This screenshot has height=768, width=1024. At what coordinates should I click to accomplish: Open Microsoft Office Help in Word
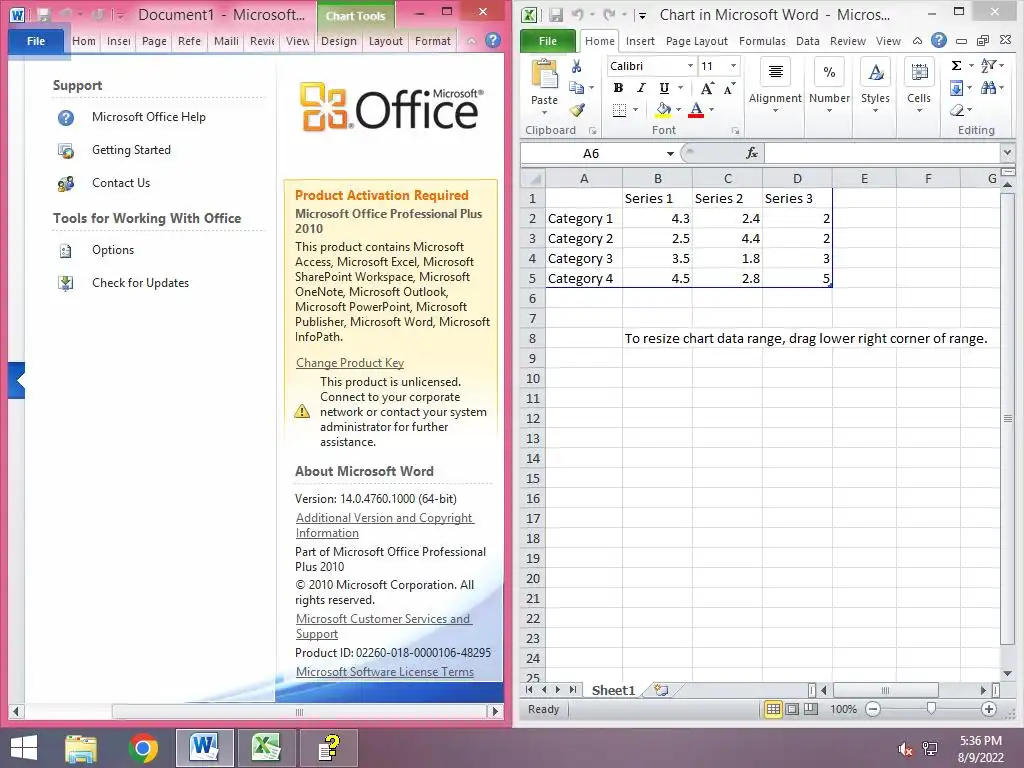pos(149,117)
